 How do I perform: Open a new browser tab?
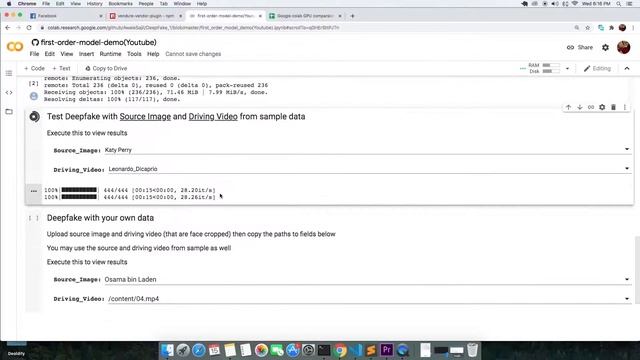(352, 16)
